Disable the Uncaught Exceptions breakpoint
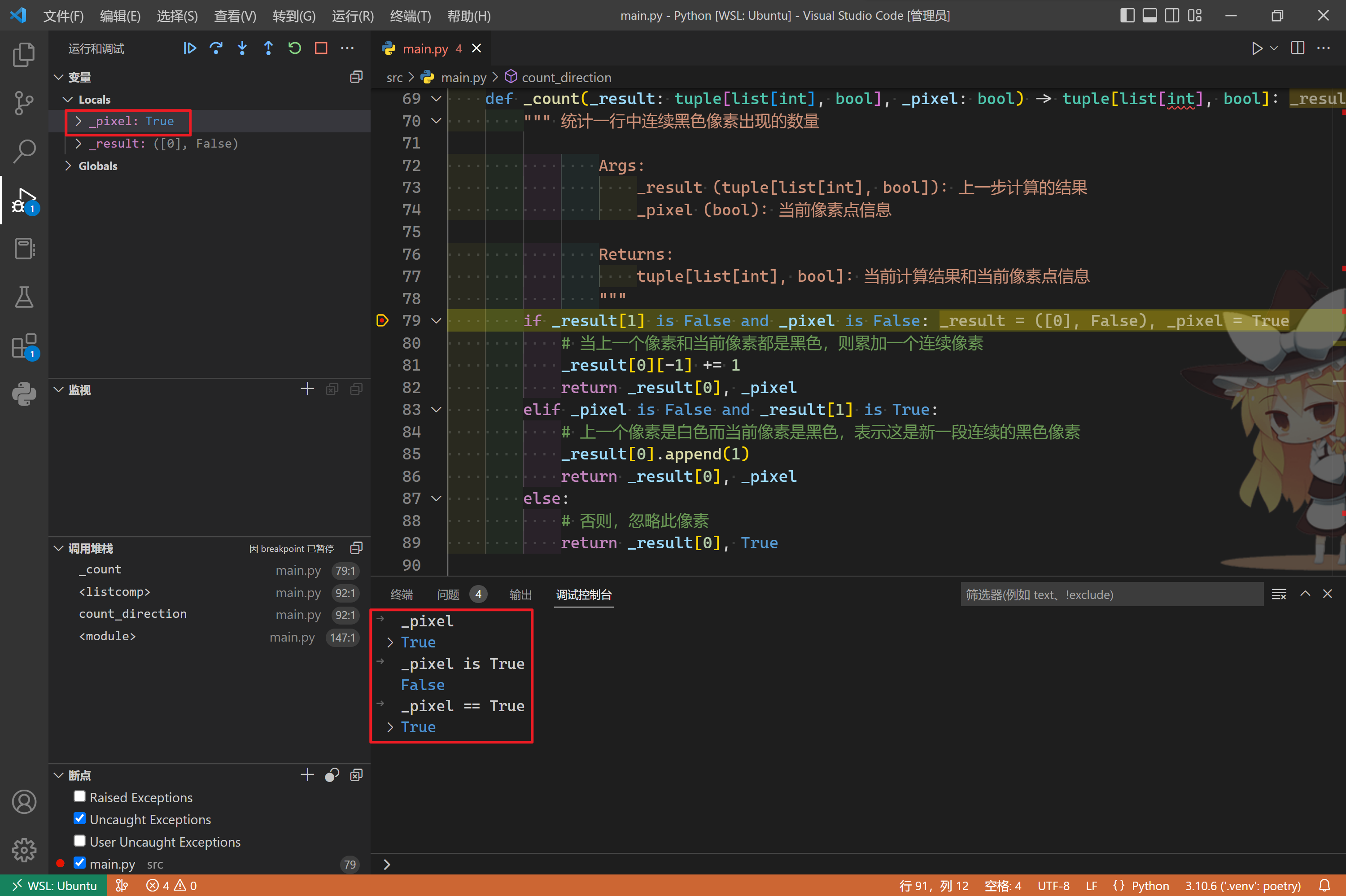Screen dimensions: 1346x896 pyautogui.click(x=79, y=819)
